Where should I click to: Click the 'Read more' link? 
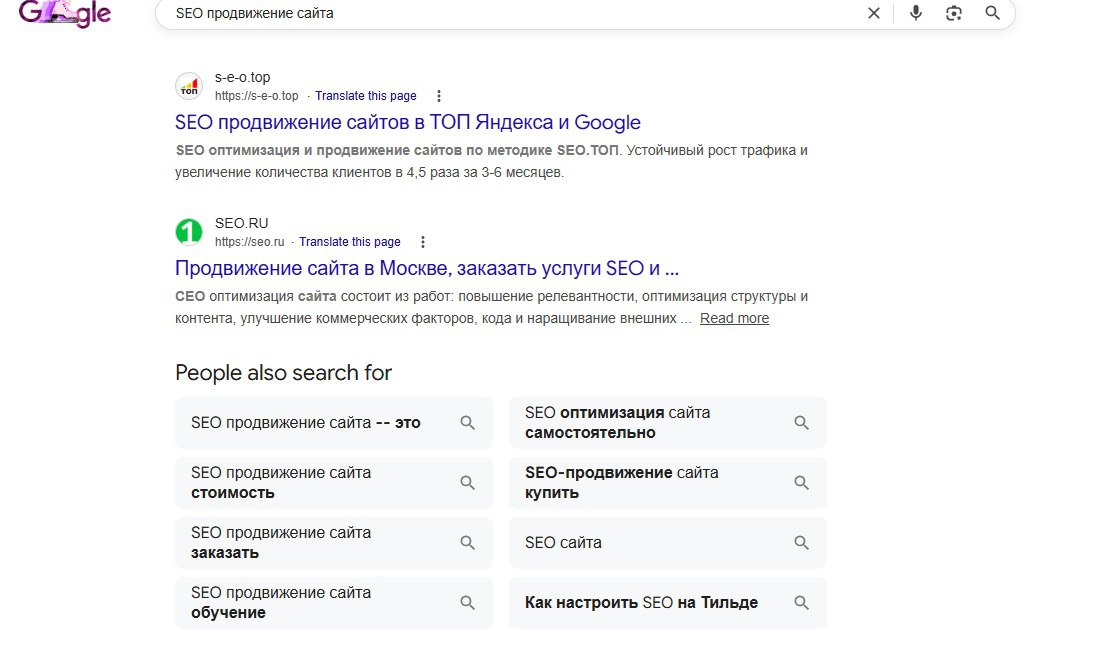pos(735,318)
